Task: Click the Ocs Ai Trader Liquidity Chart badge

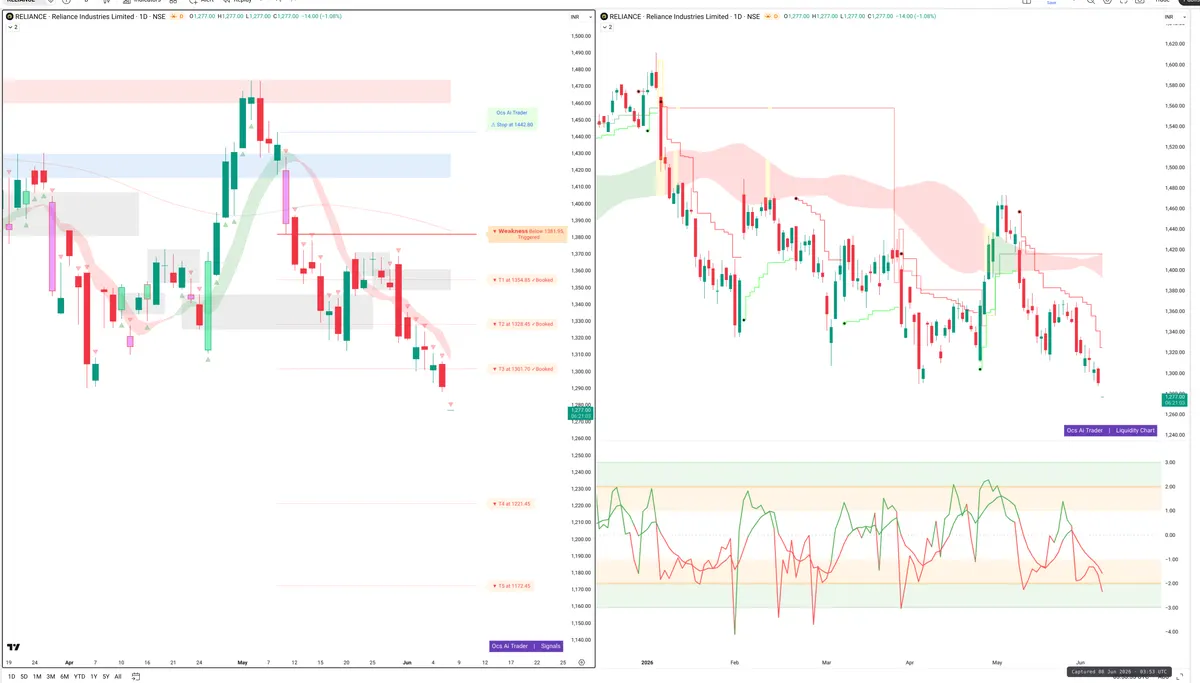Action: coord(1111,430)
